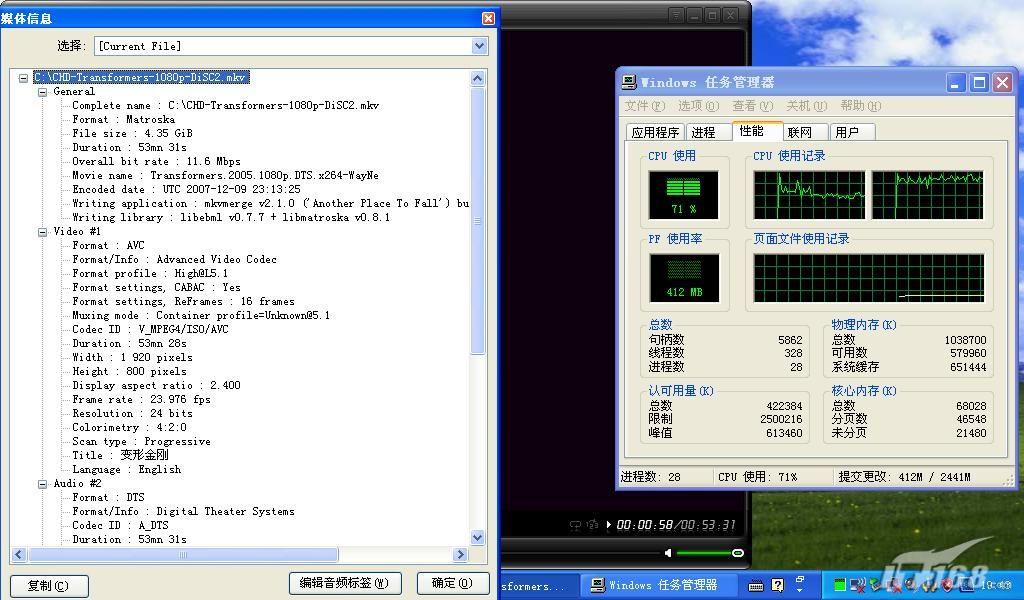The height and width of the screenshot is (600, 1024).
Task: Open the 文件(F) menu in Task Manager
Action: point(645,106)
